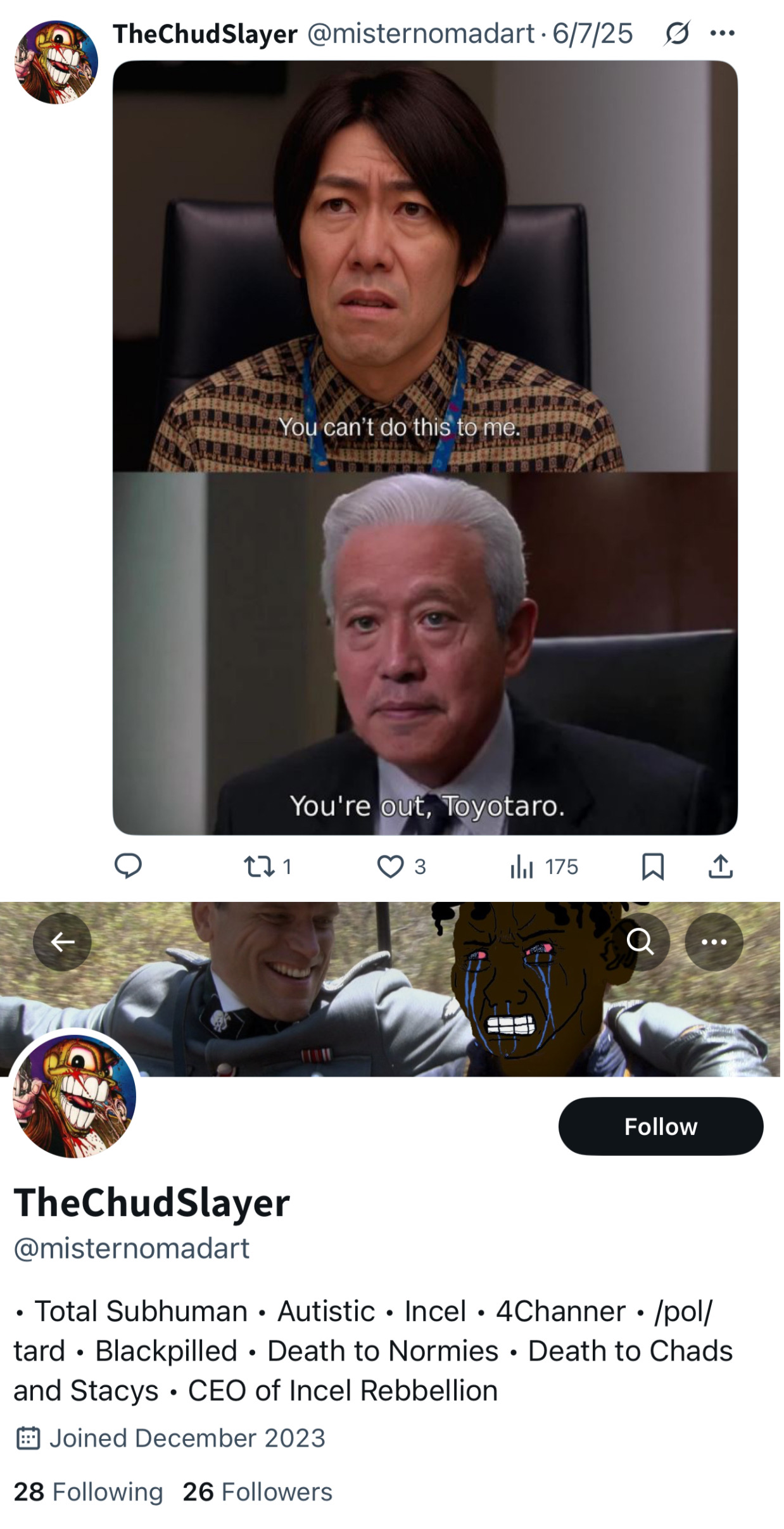
Task: Open the 26 Followers list
Action: (257, 1492)
